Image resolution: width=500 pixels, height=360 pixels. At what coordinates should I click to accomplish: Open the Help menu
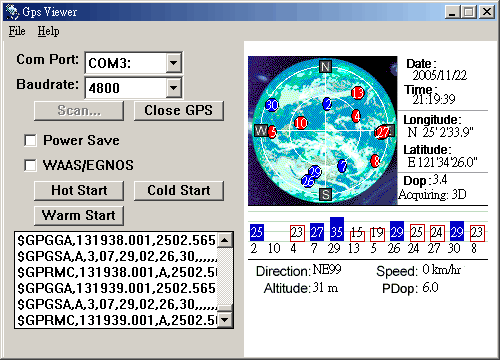(x=48, y=31)
